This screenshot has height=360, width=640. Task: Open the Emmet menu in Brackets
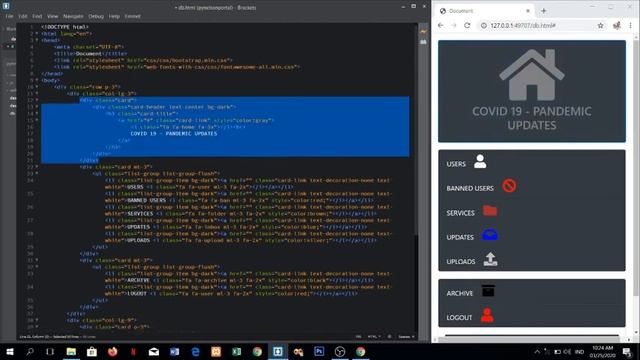pyautogui.click(x=133, y=16)
